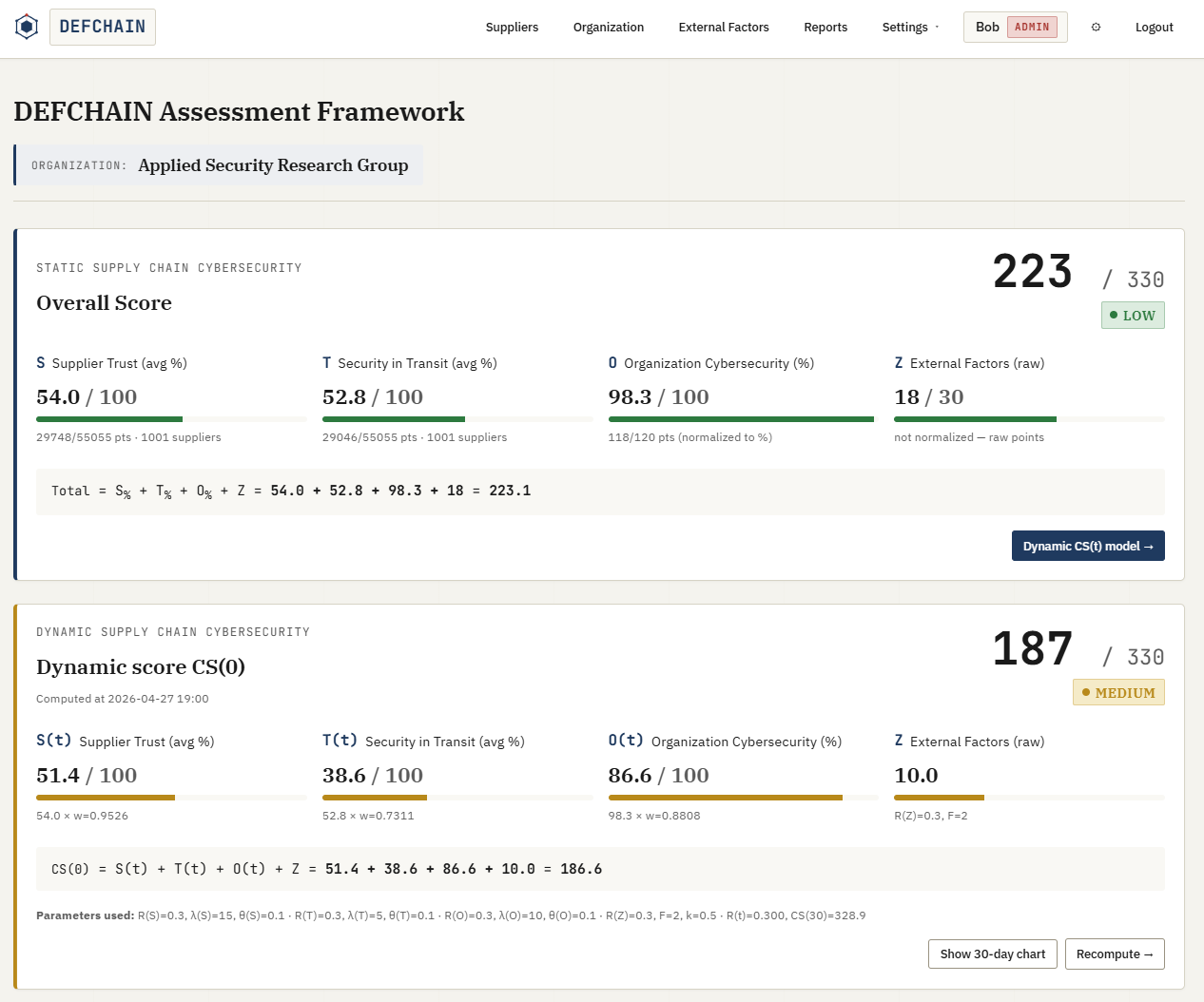Open the Dynamic CS(t) model button
This screenshot has width=1204, height=1002.
(1088, 546)
